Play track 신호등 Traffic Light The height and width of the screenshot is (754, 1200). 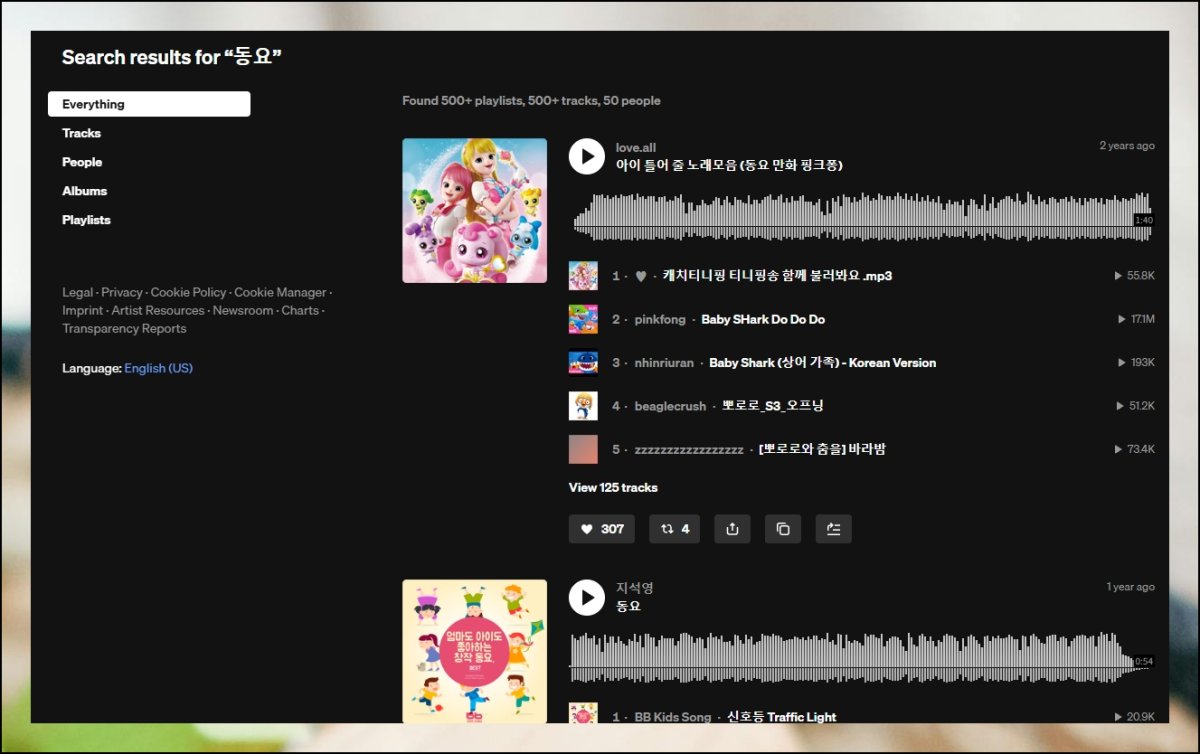(782, 717)
